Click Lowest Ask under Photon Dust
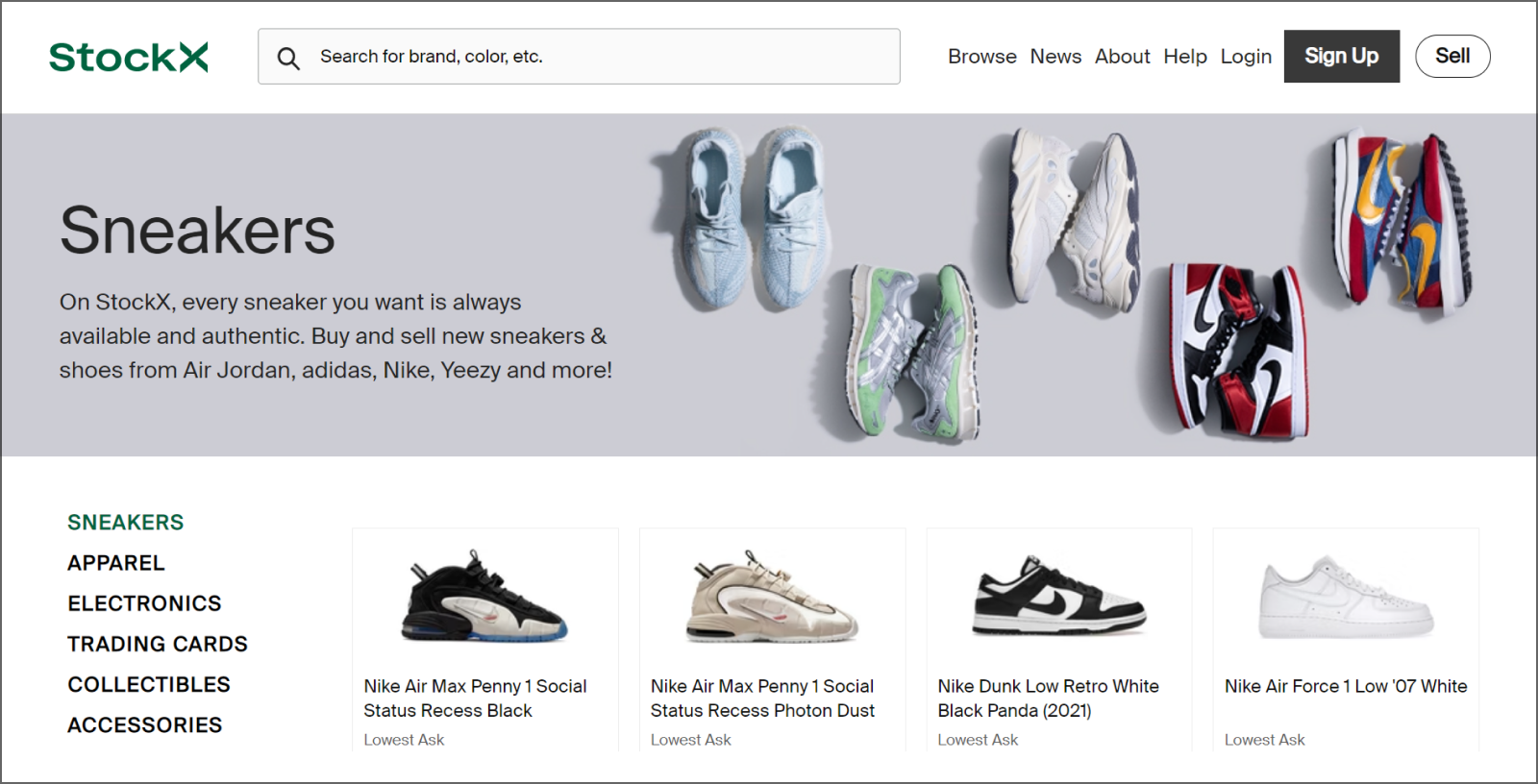Viewport: 1538px width, 784px height. pyautogui.click(x=691, y=740)
